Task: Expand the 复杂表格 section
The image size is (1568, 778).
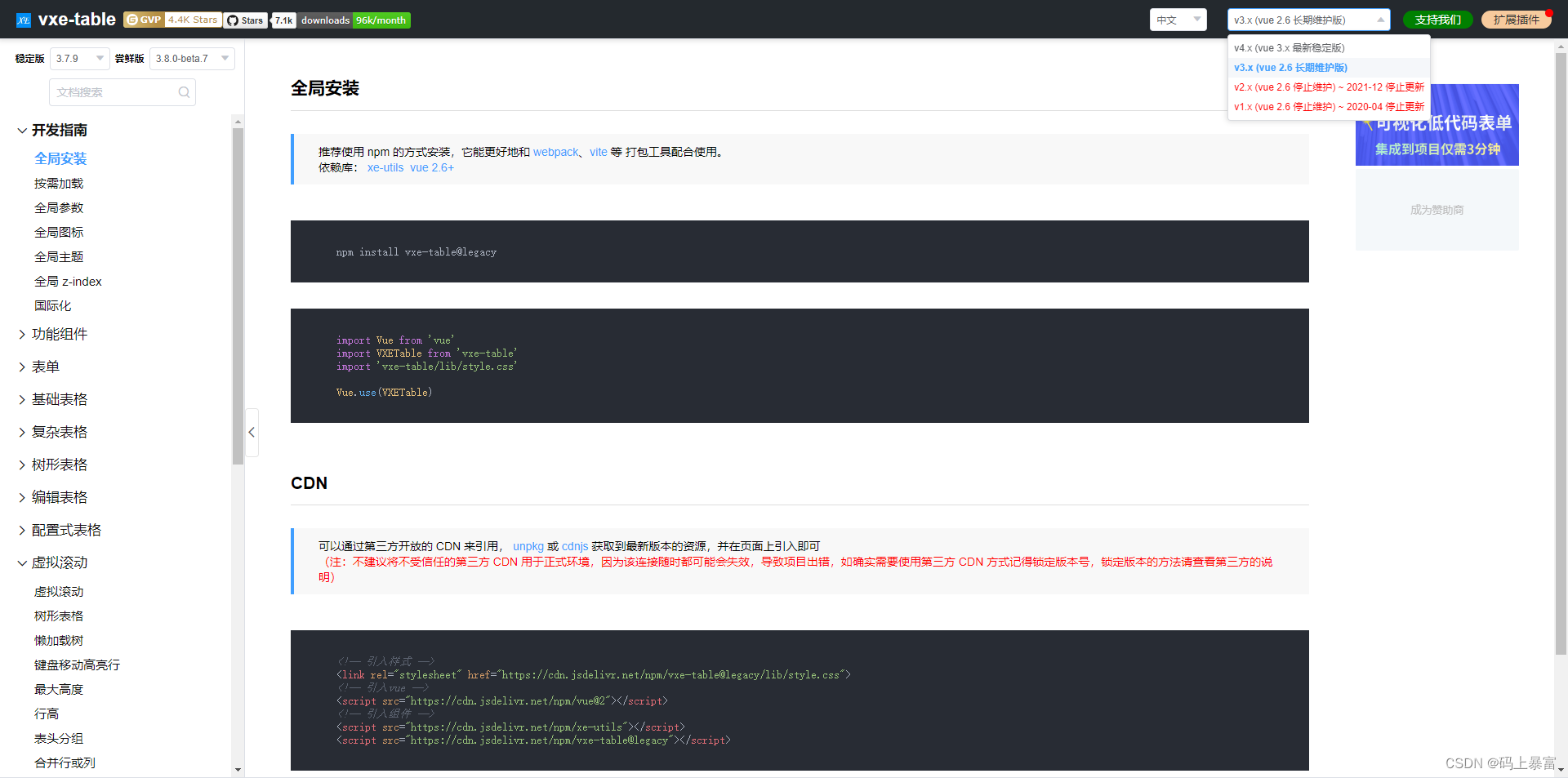Action: (52, 432)
